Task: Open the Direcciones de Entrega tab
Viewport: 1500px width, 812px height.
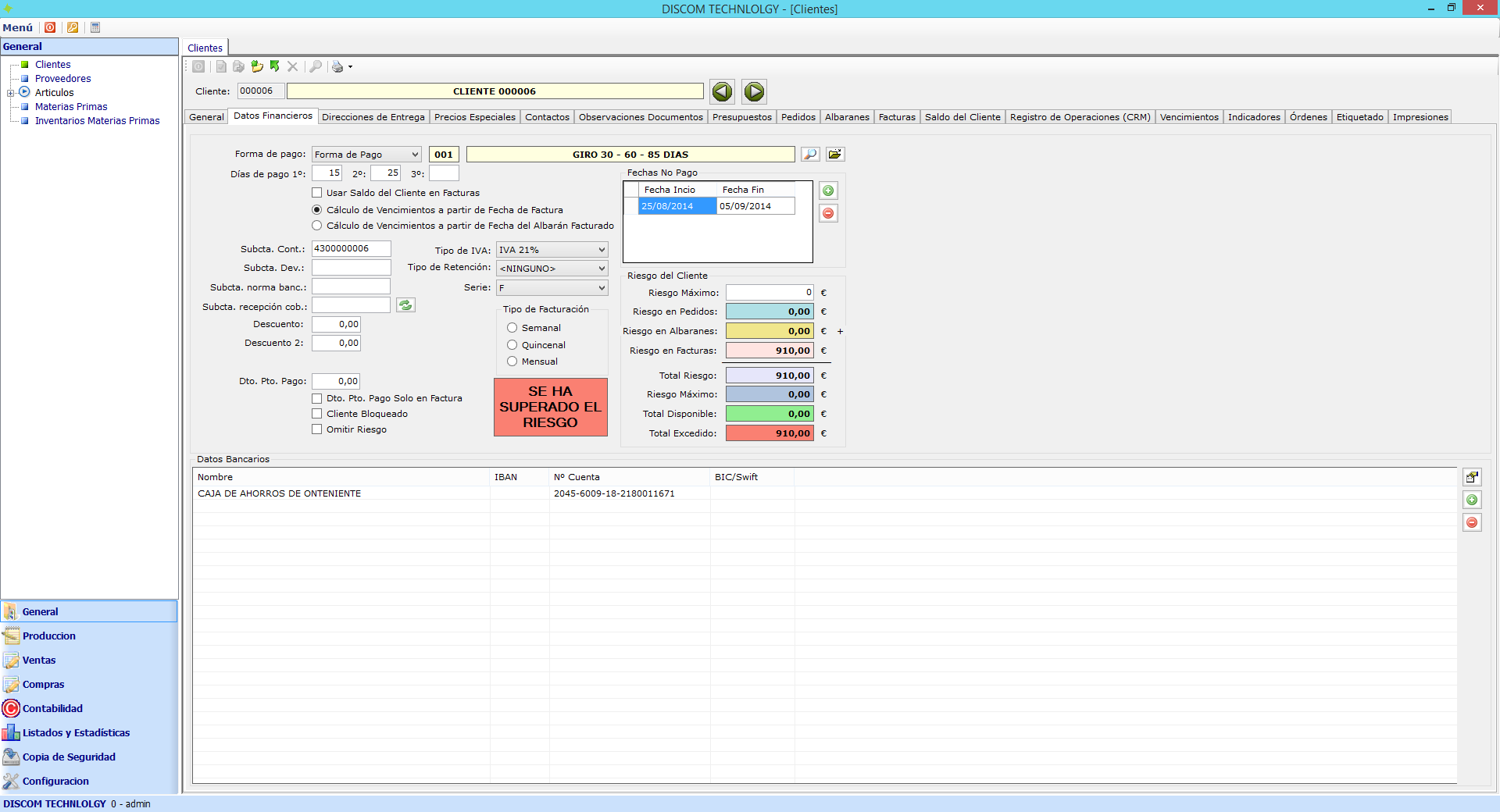Action: pyautogui.click(x=373, y=117)
